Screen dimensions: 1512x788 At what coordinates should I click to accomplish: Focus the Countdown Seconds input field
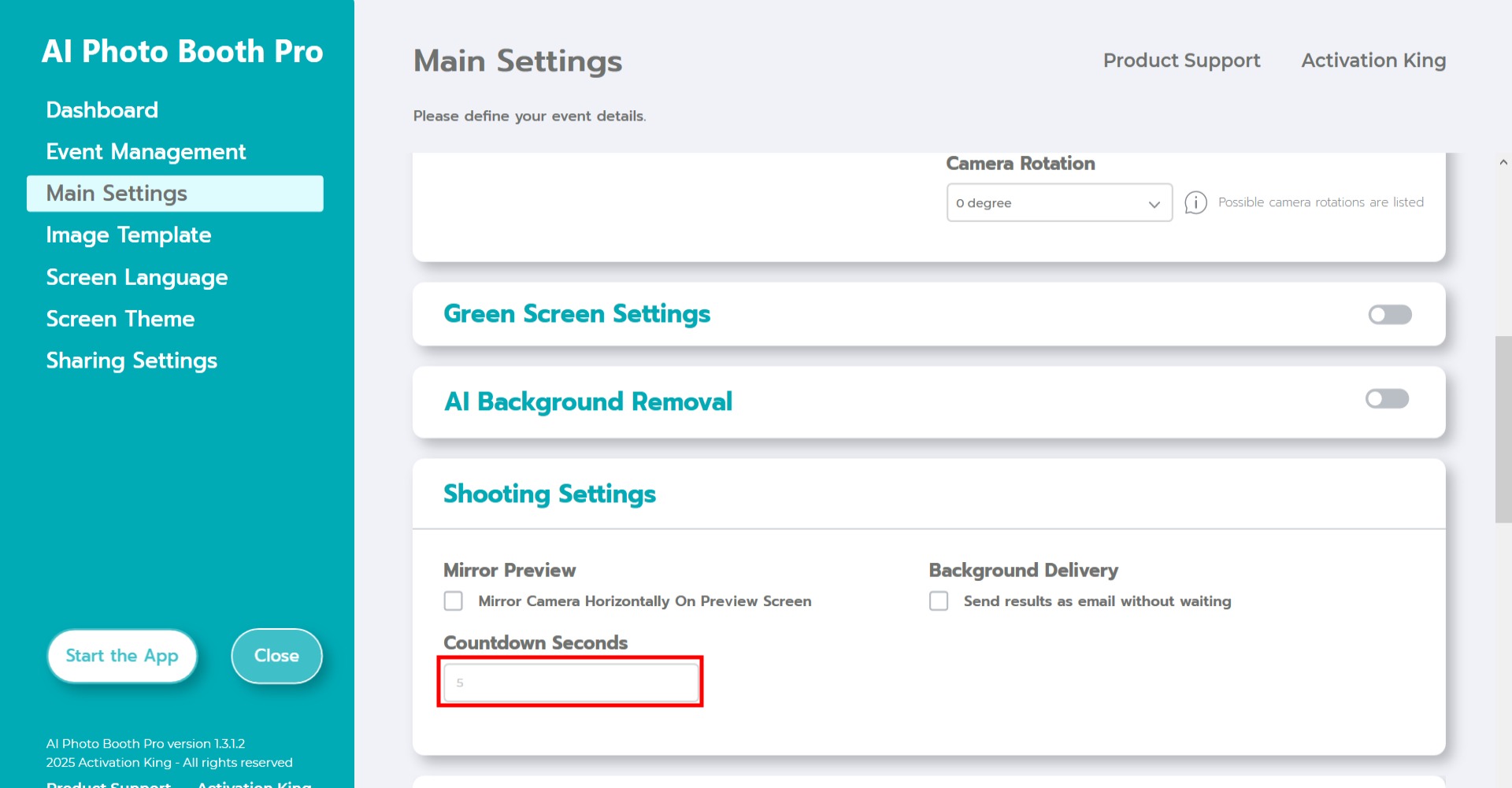(x=571, y=683)
